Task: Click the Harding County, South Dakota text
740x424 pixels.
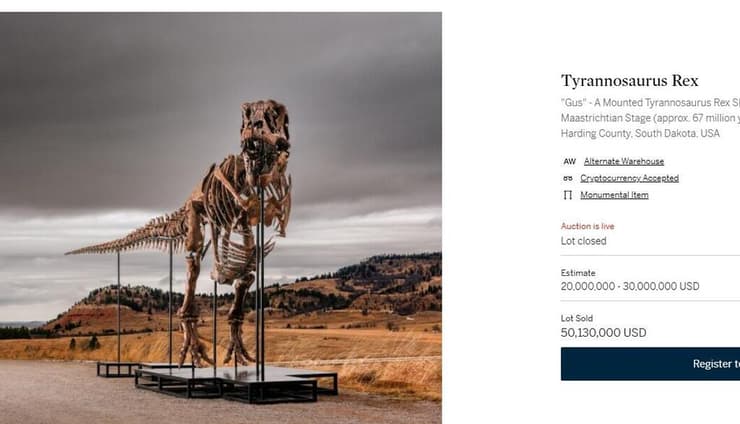Action: tap(640, 134)
